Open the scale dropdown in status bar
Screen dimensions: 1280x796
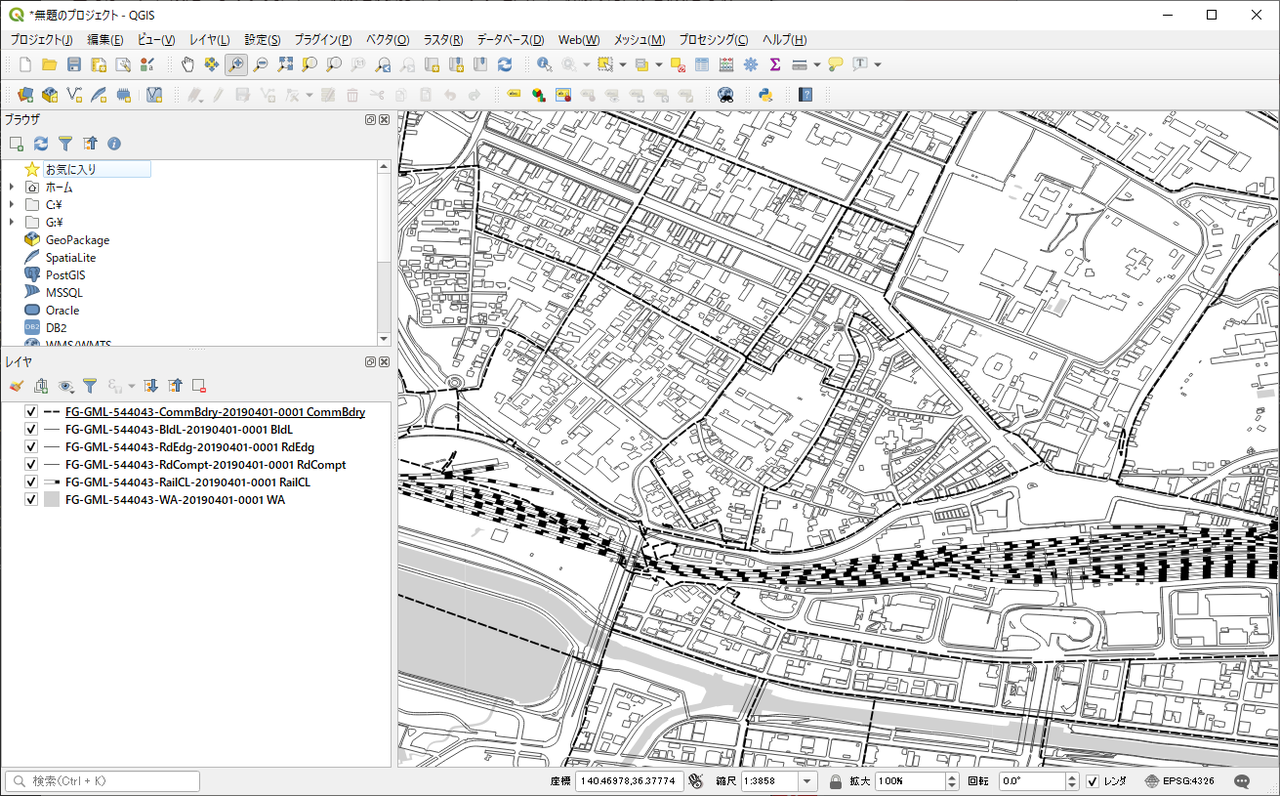click(808, 781)
